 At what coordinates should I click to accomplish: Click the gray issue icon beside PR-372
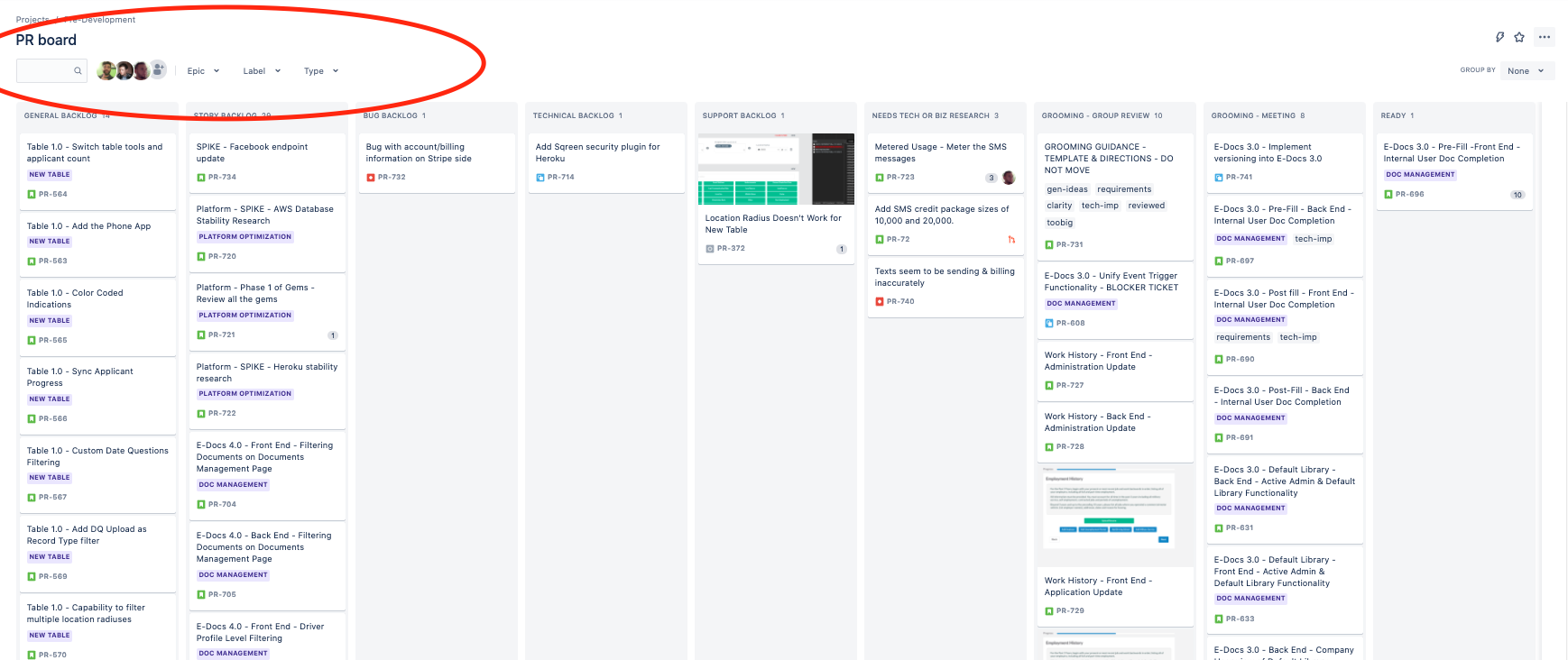point(710,249)
